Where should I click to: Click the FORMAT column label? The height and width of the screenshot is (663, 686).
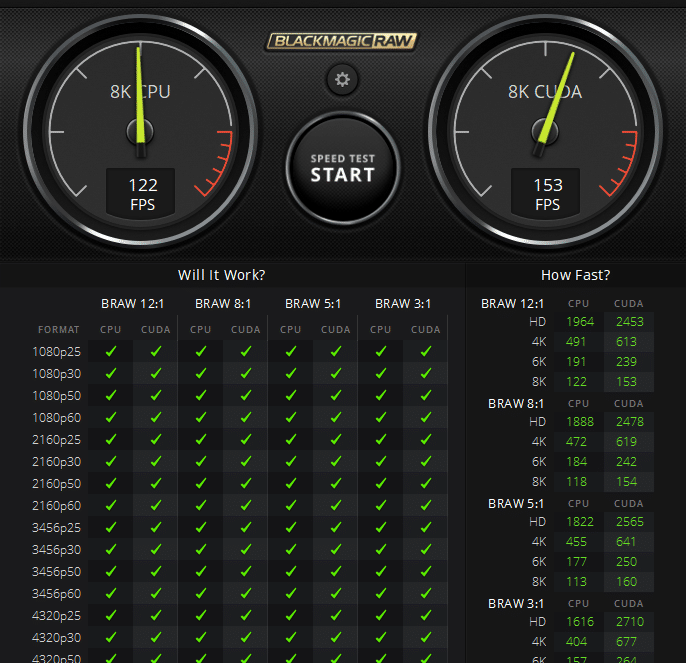59,330
